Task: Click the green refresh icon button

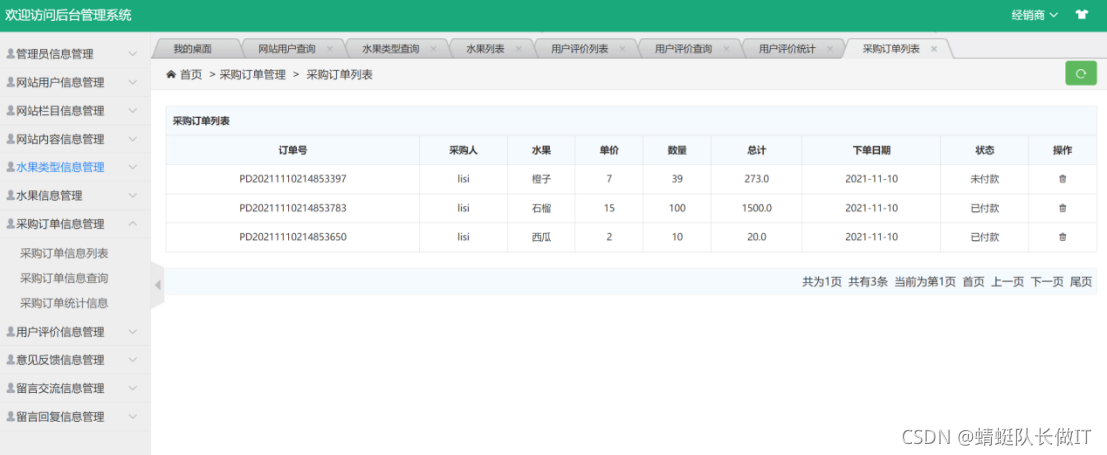Action: pyautogui.click(x=1080, y=73)
